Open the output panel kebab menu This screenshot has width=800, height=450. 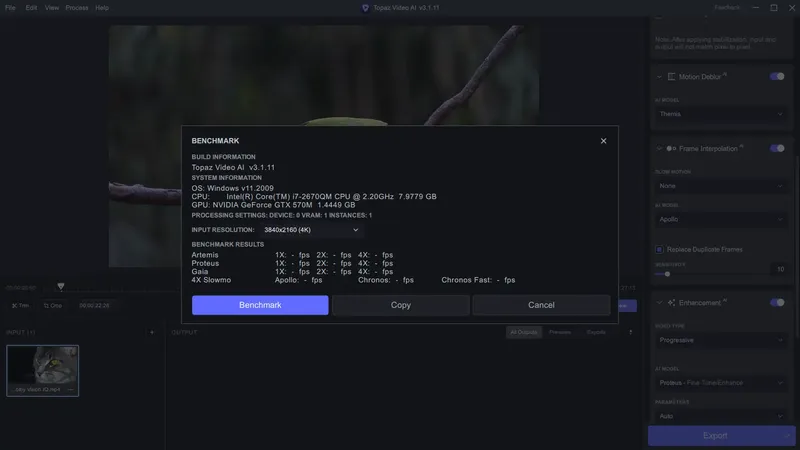click(x=631, y=332)
